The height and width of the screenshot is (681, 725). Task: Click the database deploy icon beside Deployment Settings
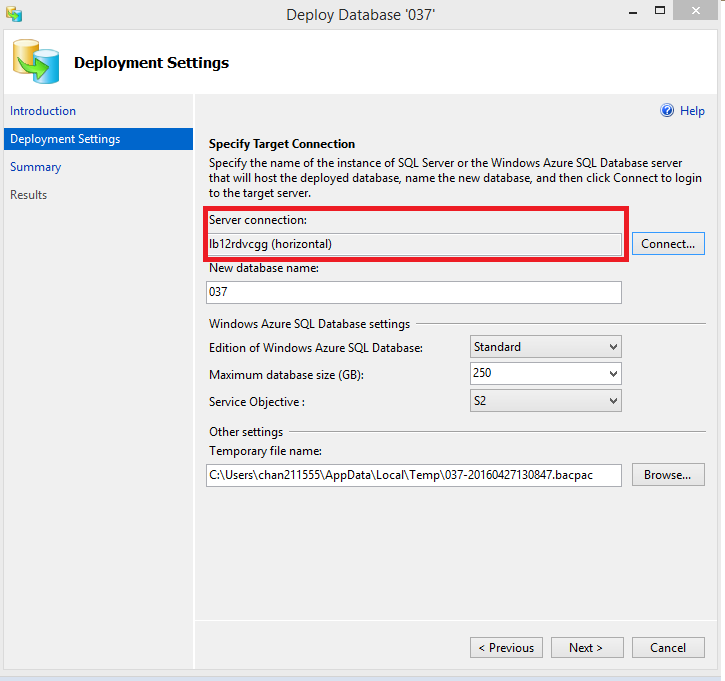point(36,61)
